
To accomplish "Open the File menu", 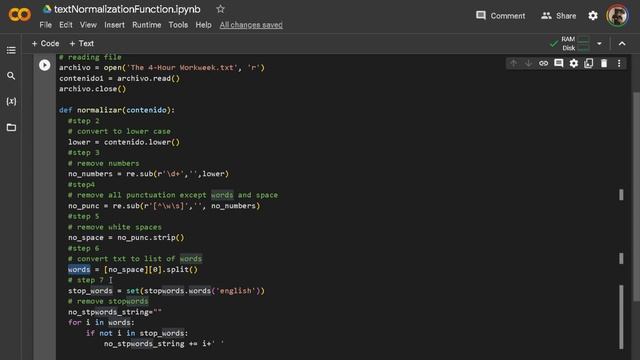I will 46,25.
